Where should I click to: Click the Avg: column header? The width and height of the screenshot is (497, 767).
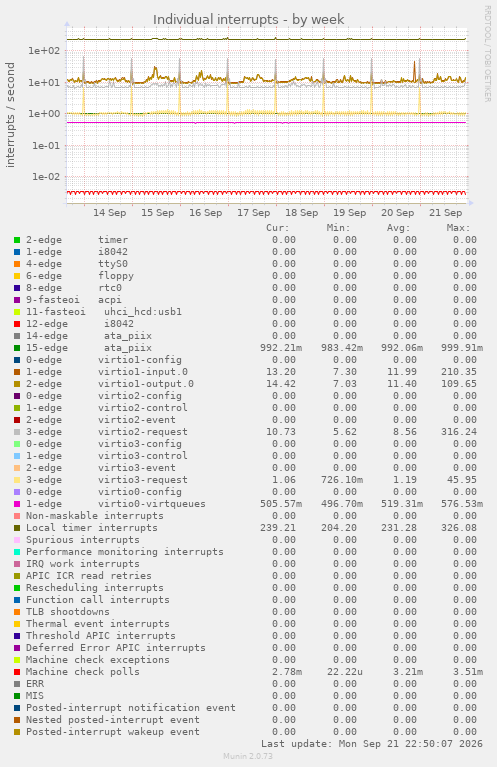(399, 228)
